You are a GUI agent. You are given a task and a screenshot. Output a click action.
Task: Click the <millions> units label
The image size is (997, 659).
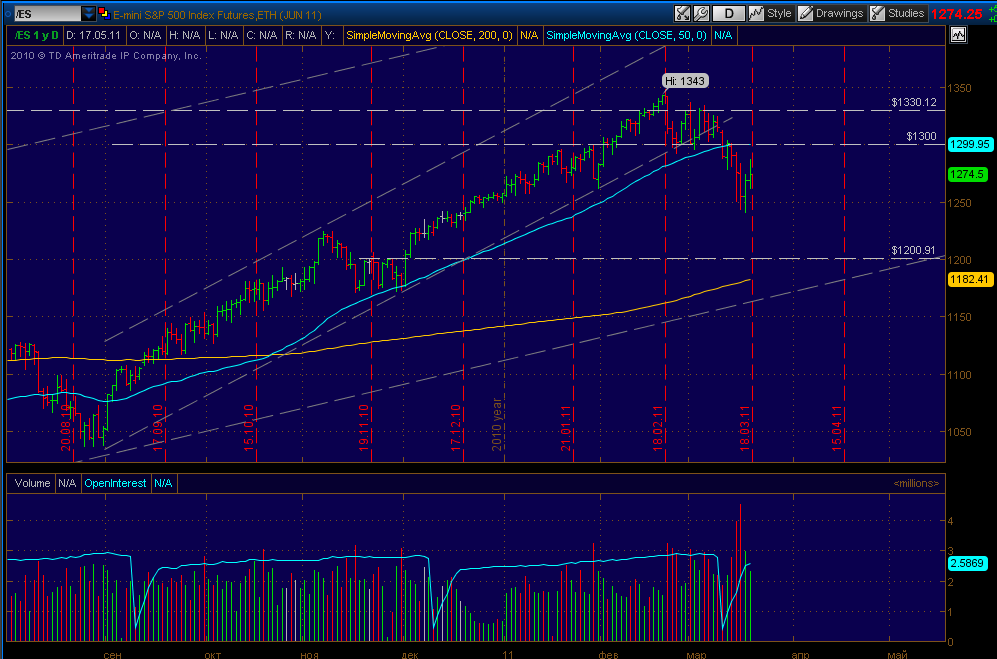(916, 483)
